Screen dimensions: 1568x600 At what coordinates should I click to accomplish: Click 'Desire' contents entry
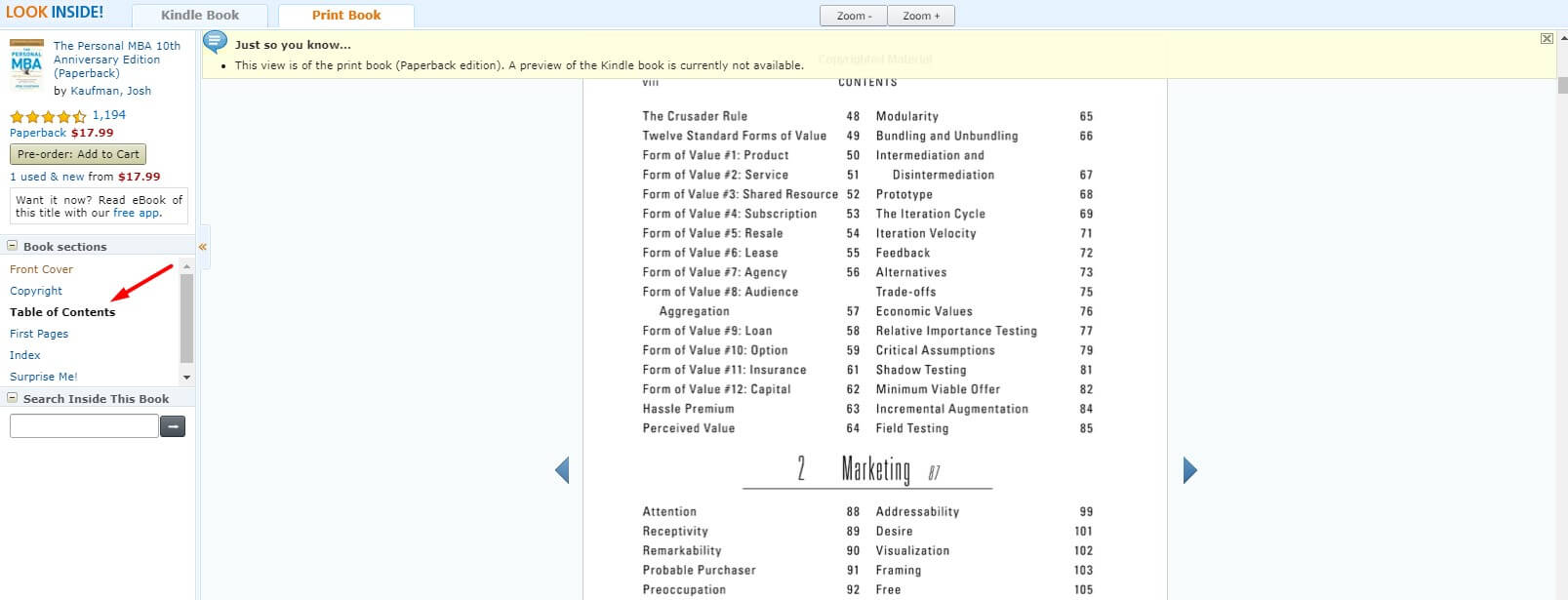click(x=894, y=531)
